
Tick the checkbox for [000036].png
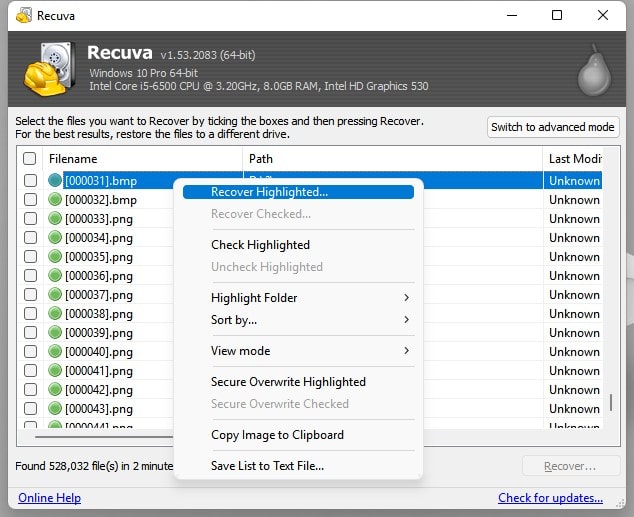click(x=30, y=275)
